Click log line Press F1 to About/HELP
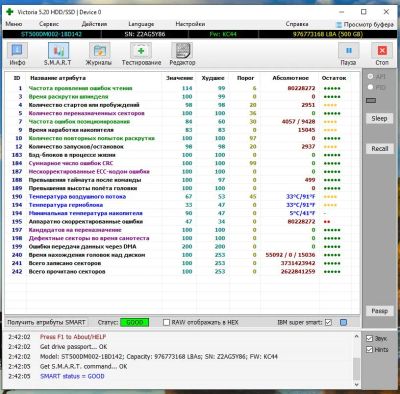This screenshot has width=400, height=394. tap(73, 337)
